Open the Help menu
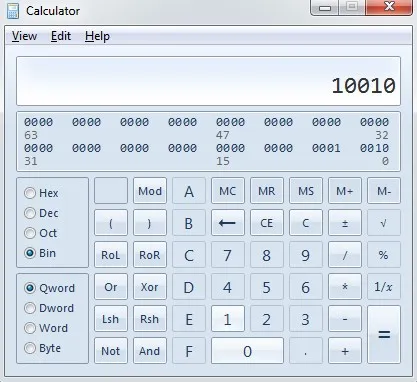Viewport: 417px width, 382px height. tap(97, 36)
